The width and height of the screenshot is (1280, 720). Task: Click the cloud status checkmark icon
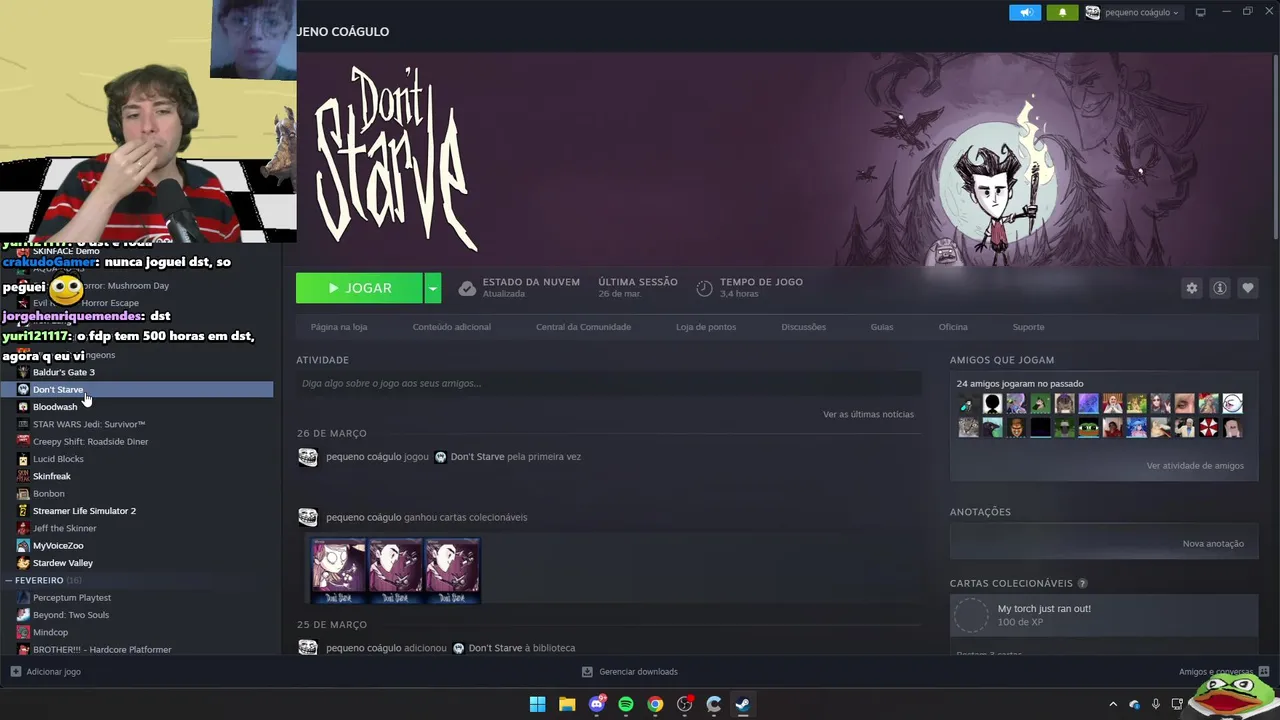tap(467, 288)
